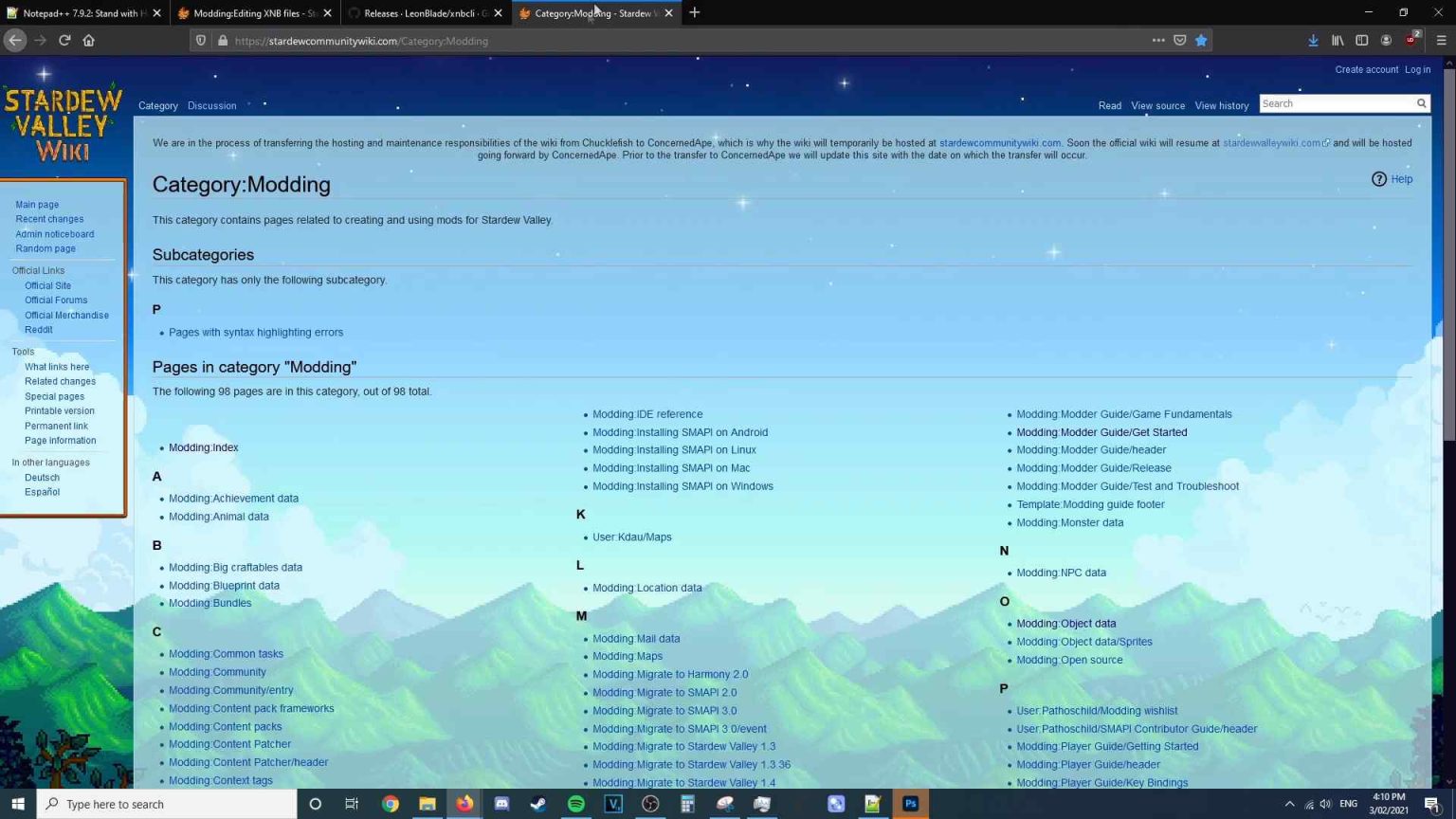Open the Discussion tab of the wiki
The width and height of the screenshot is (1456, 819).
pos(211,106)
